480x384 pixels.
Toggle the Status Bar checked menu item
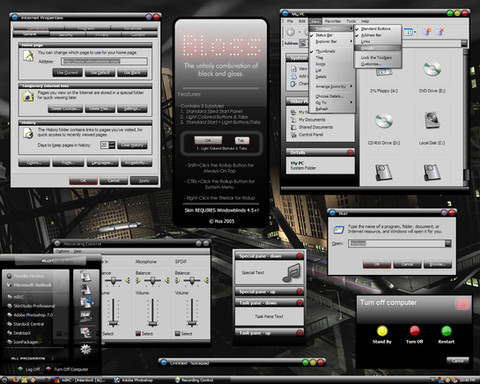click(324, 35)
